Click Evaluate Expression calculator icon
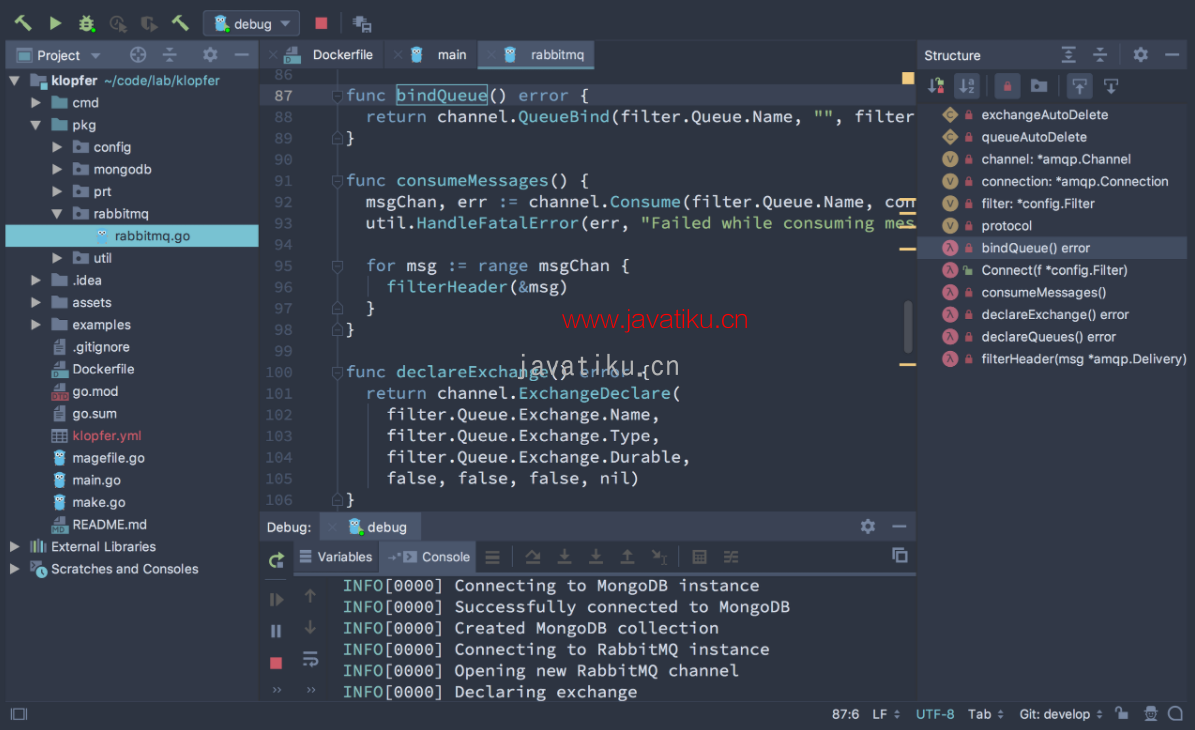This screenshot has width=1195, height=730. [x=699, y=557]
